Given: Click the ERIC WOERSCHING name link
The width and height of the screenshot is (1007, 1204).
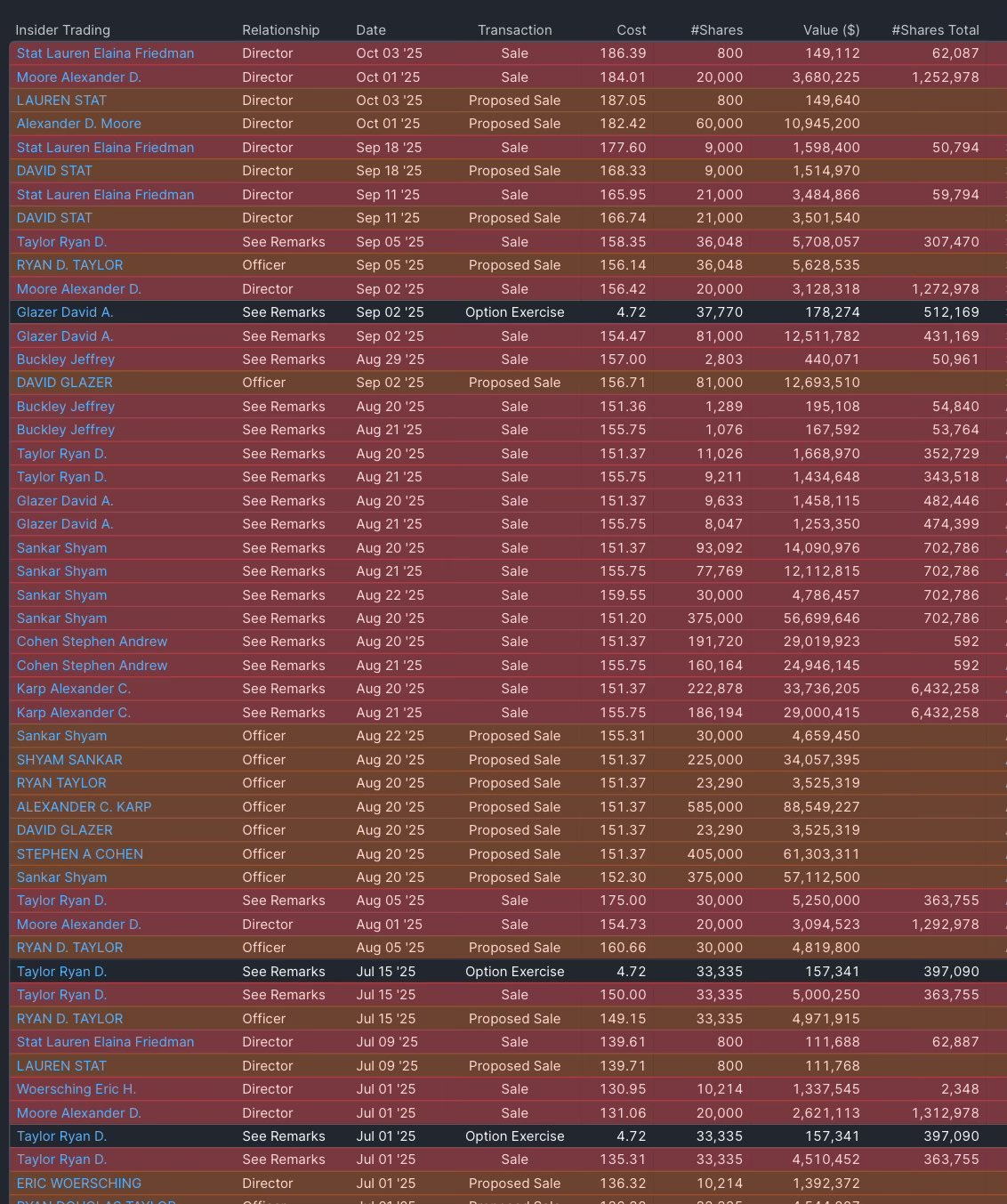Looking at the screenshot, I should 79,1184.
